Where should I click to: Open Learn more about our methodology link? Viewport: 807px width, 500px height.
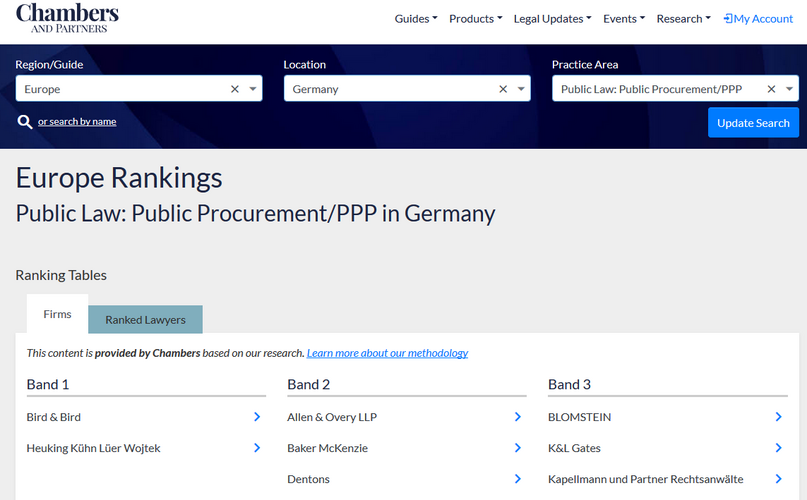click(x=387, y=353)
